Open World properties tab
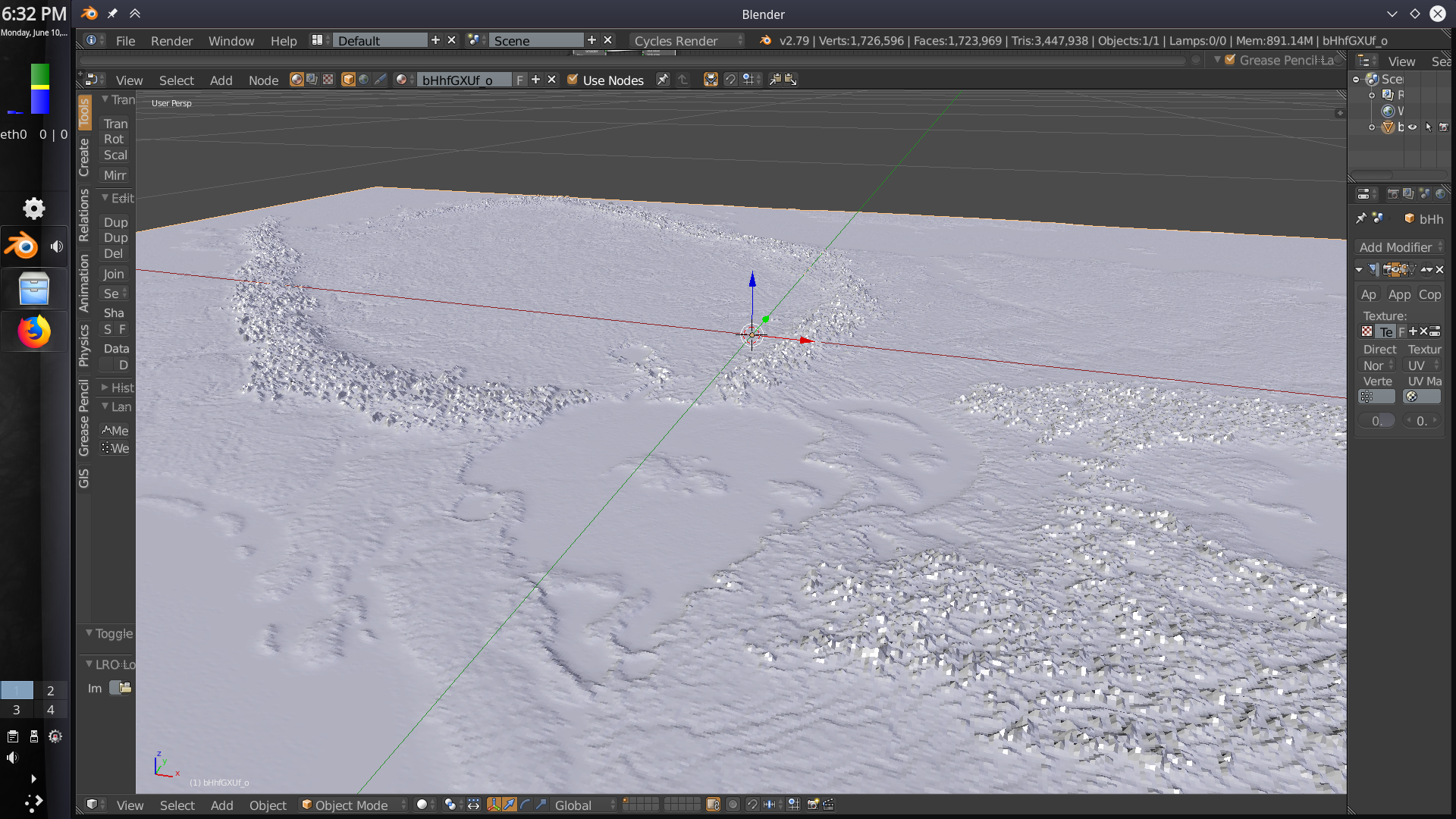1456x819 pixels. 1440,194
